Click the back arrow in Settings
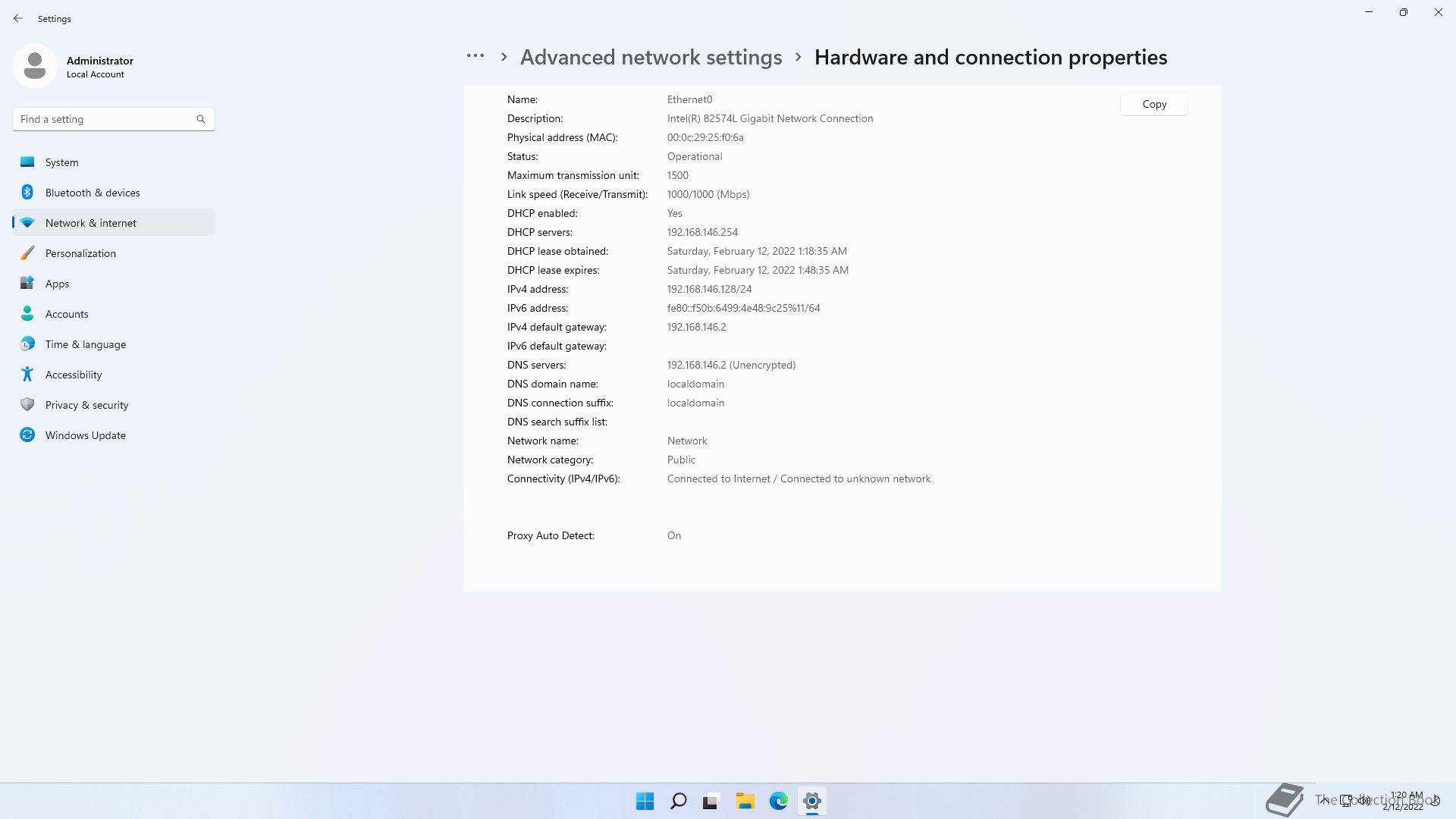This screenshot has height=819, width=1456. (x=18, y=18)
